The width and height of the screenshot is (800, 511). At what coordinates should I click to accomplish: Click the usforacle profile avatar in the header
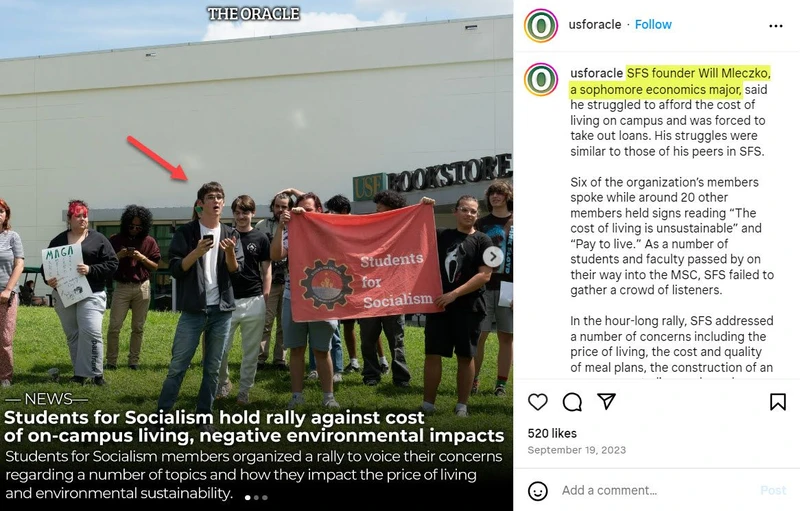541,25
